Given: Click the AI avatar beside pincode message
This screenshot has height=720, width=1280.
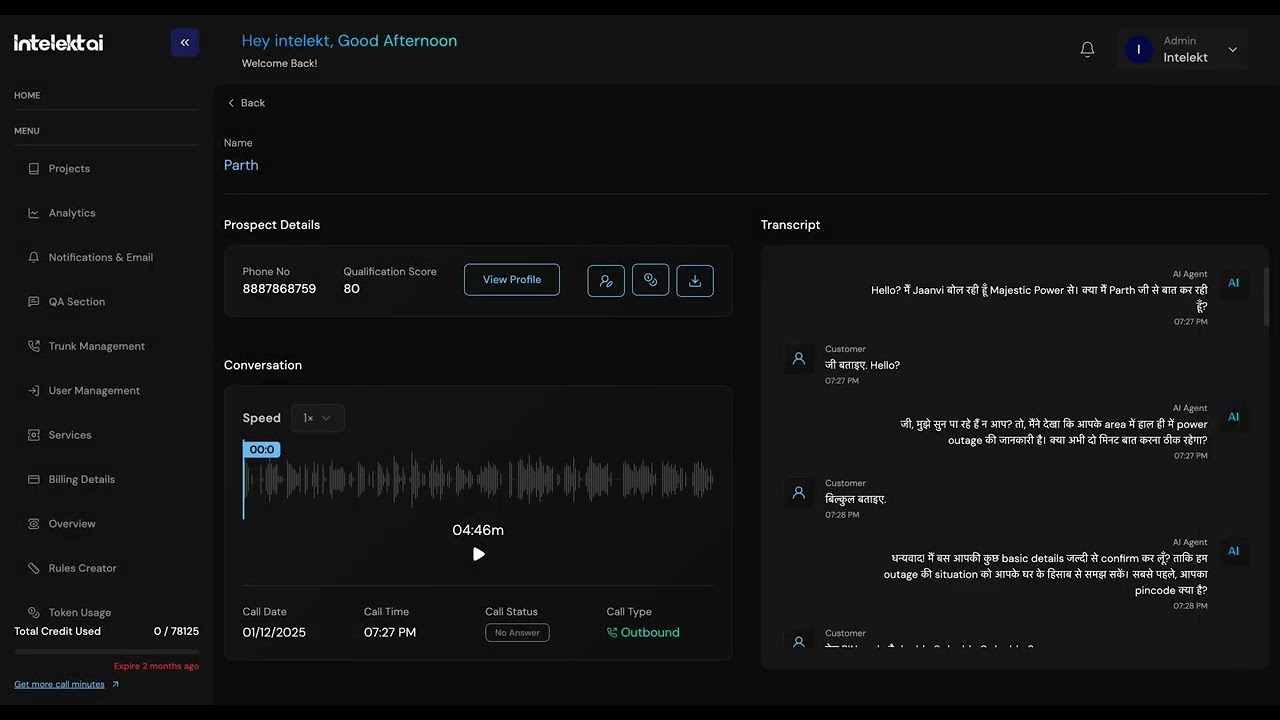Looking at the screenshot, I should coord(1233,551).
